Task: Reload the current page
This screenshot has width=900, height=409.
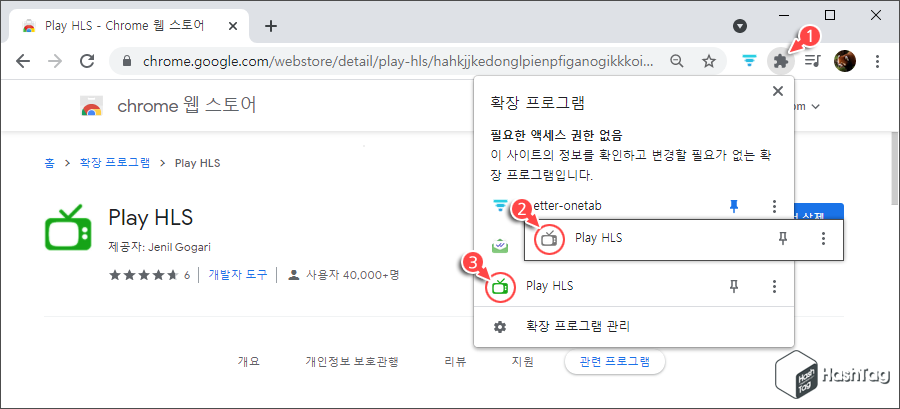Action: (87, 61)
